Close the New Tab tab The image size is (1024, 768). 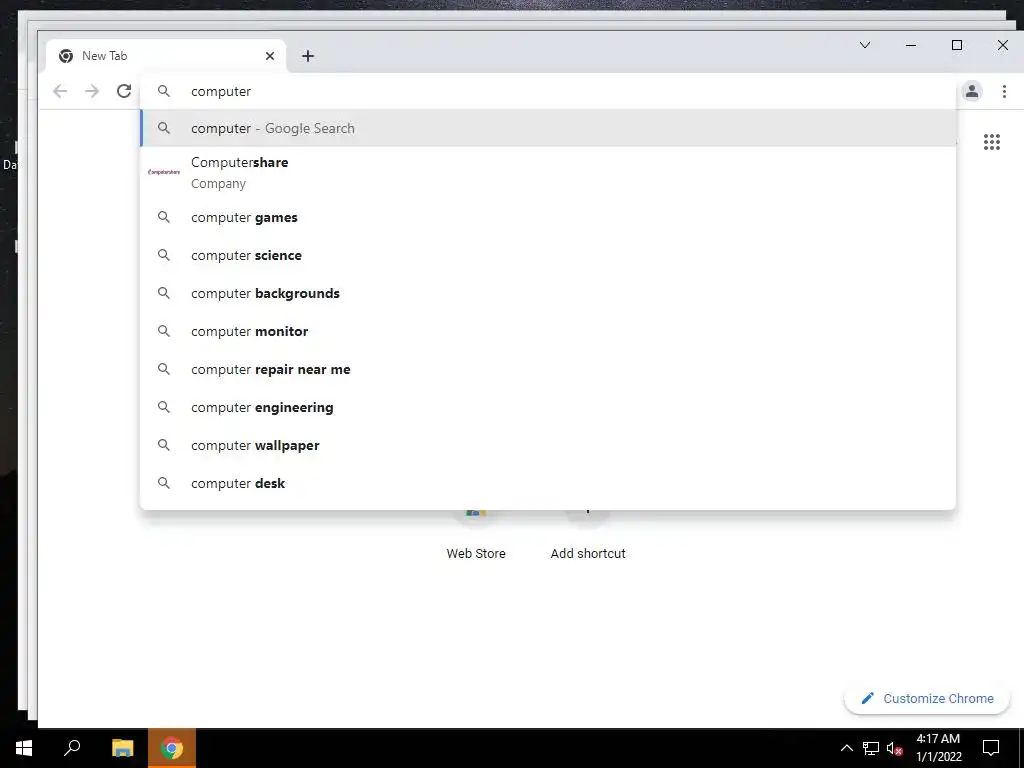click(x=270, y=56)
